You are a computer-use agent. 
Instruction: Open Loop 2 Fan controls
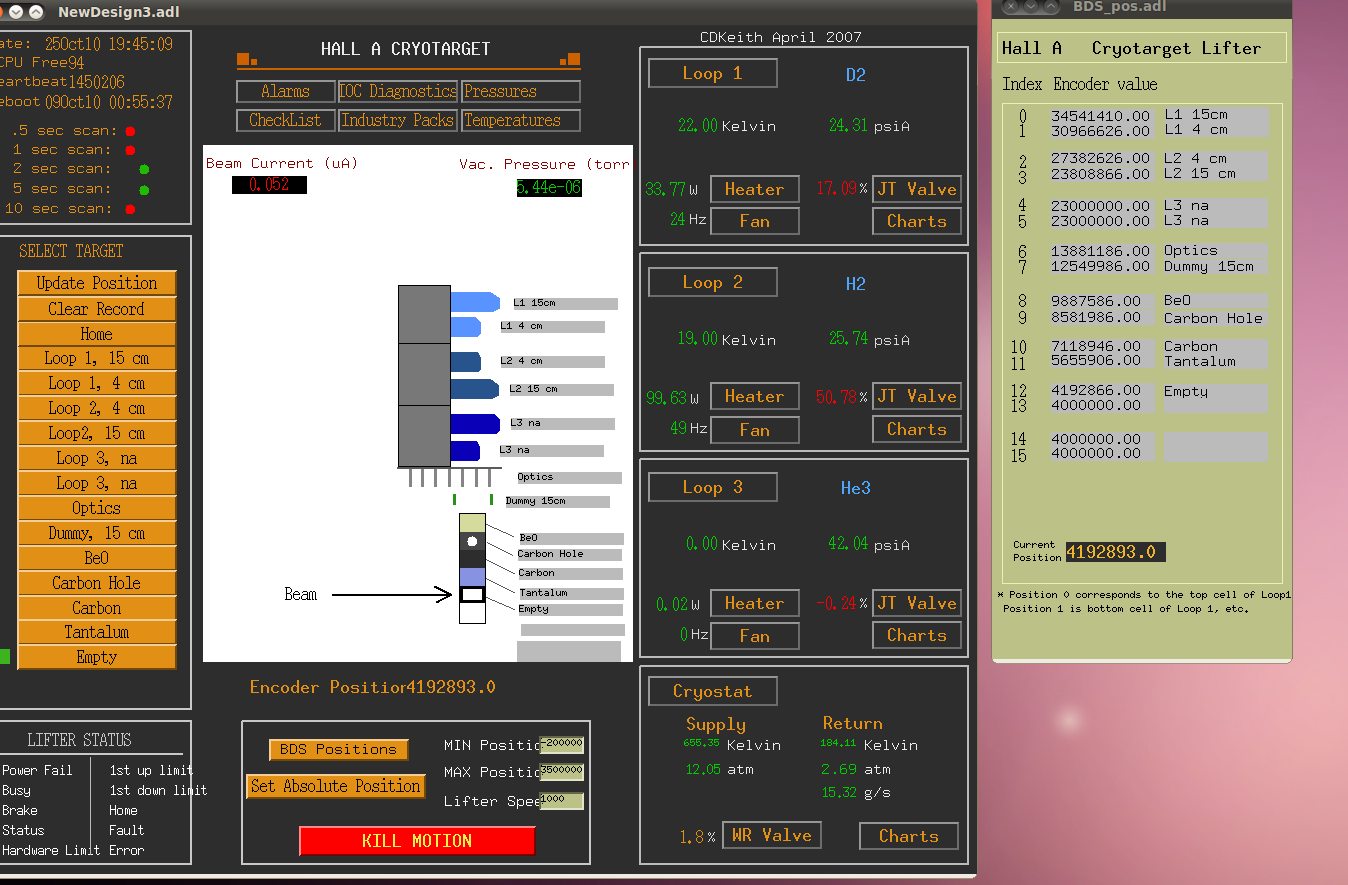click(x=755, y=429)
